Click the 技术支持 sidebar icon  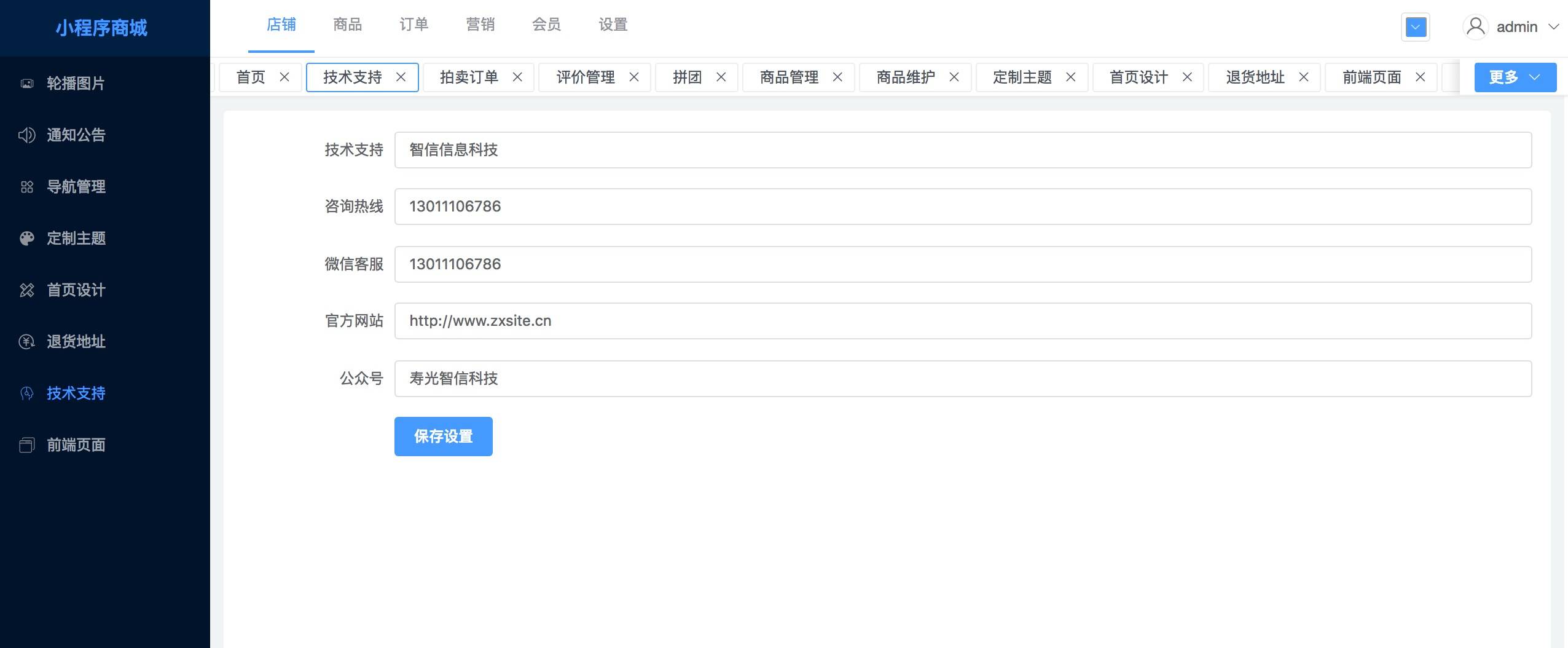click(27, 393)
